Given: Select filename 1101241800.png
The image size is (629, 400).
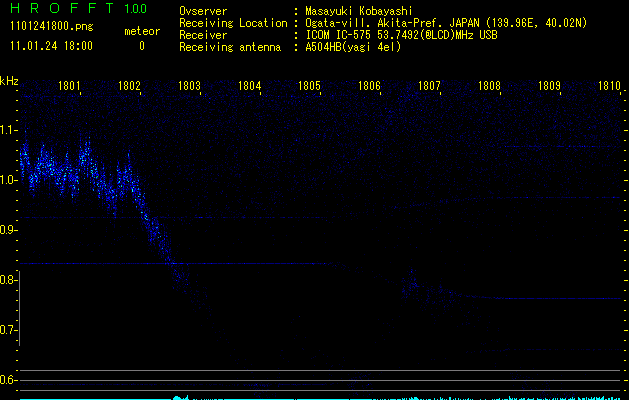Looking at the screenshot, I should click(52, 26).
